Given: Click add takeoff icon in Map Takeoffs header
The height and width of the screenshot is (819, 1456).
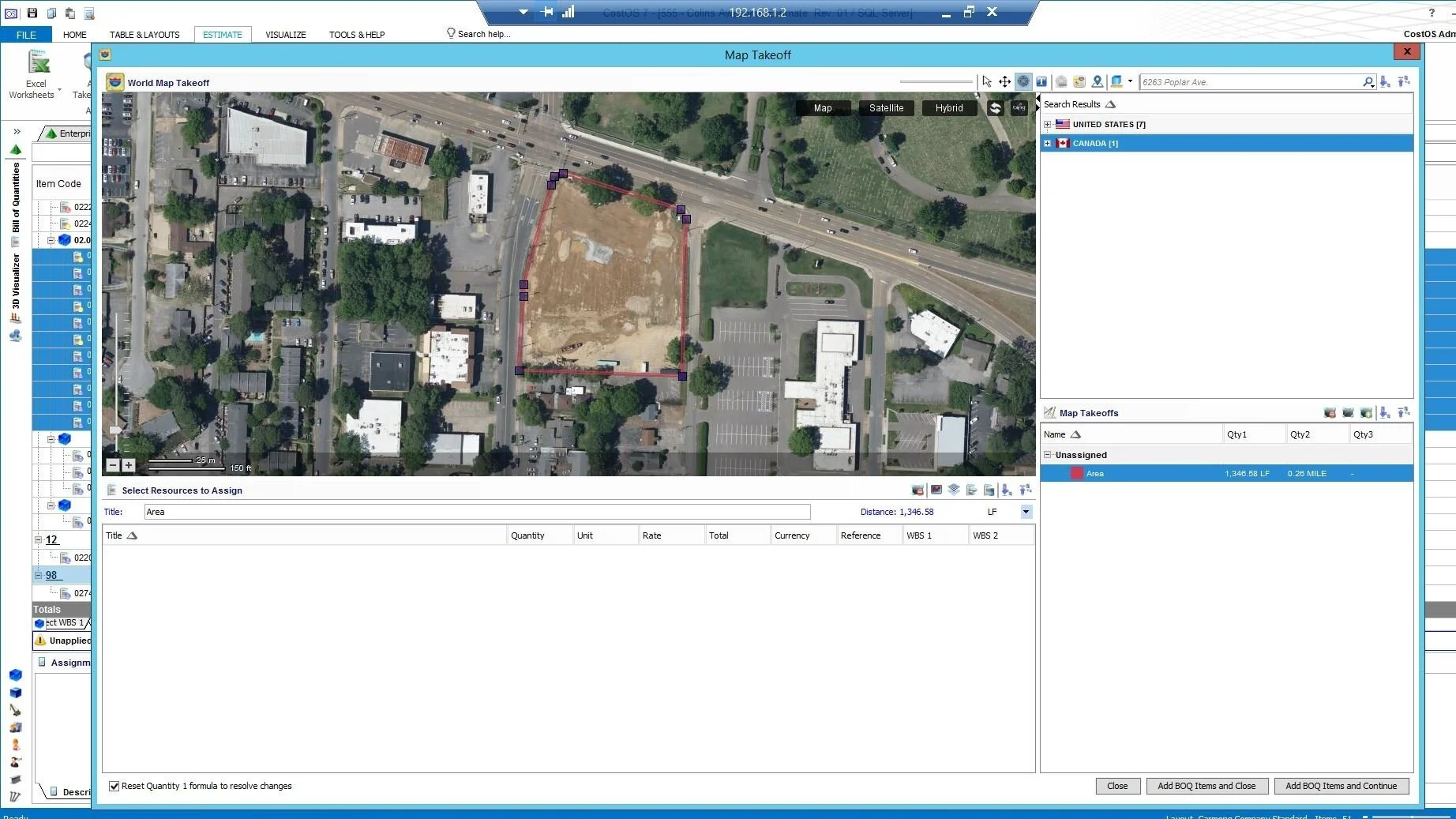Looking at the screenshot, I should pyautogui.click(x=1366, y=412).
